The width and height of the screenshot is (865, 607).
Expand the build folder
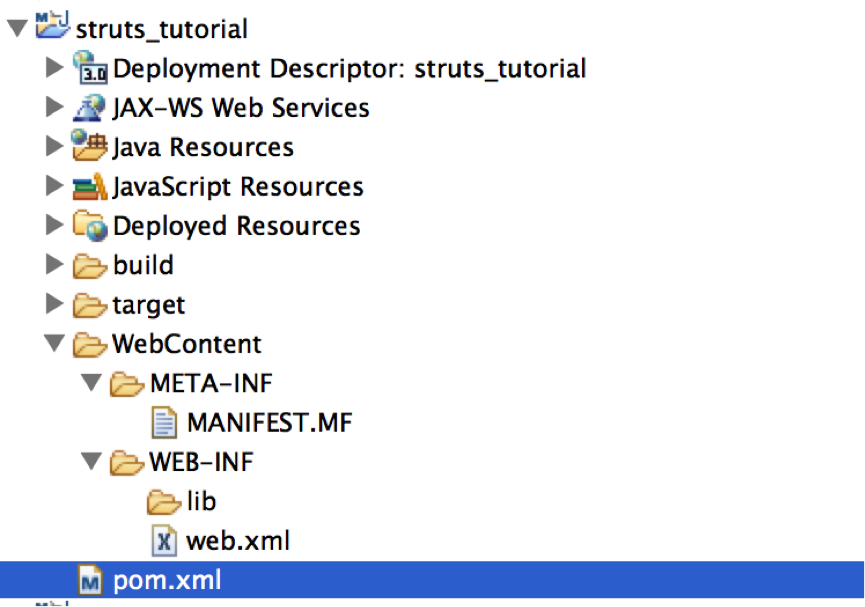(52, 264)
